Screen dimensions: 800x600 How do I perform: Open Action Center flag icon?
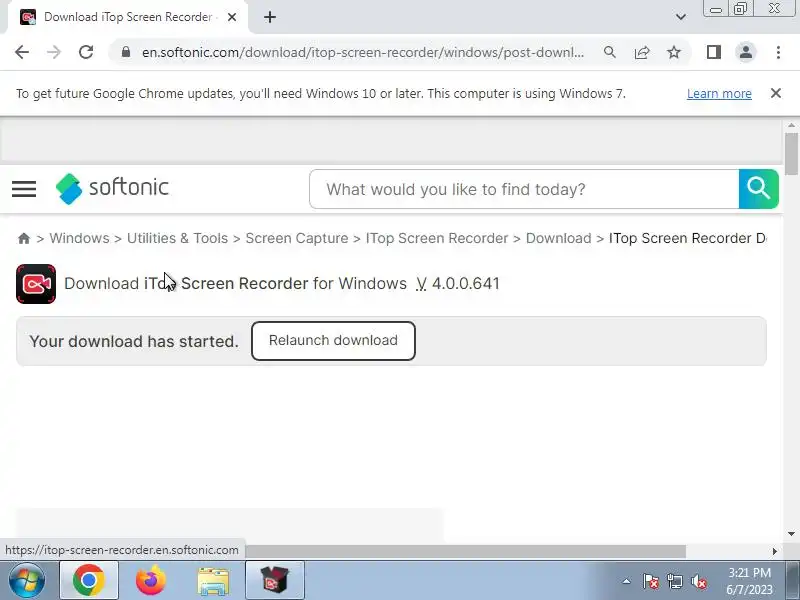pyautogui.click(x=651, y=581)
